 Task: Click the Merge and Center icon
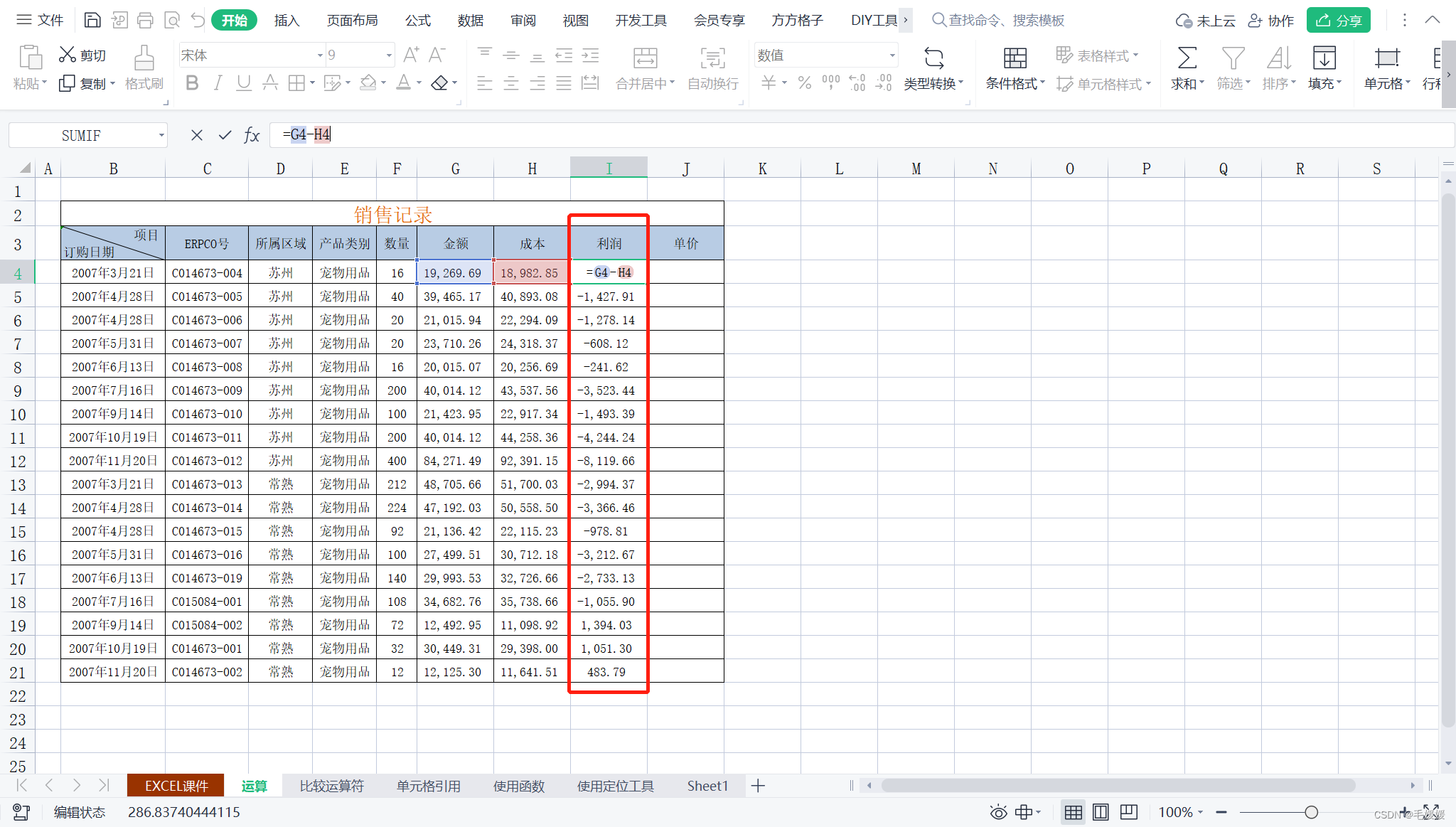(x=646, y=58)
